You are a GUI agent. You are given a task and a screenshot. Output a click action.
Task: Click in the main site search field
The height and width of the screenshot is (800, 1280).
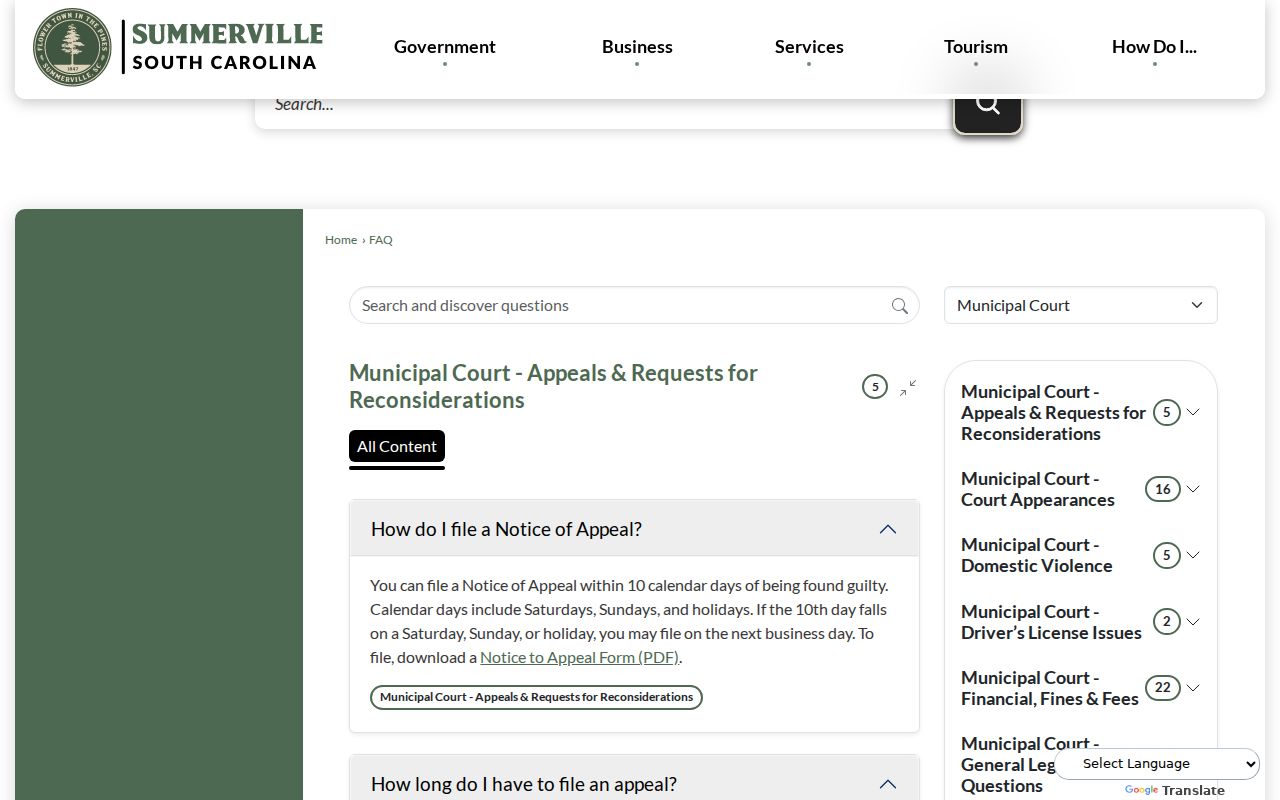click(604, 106)
